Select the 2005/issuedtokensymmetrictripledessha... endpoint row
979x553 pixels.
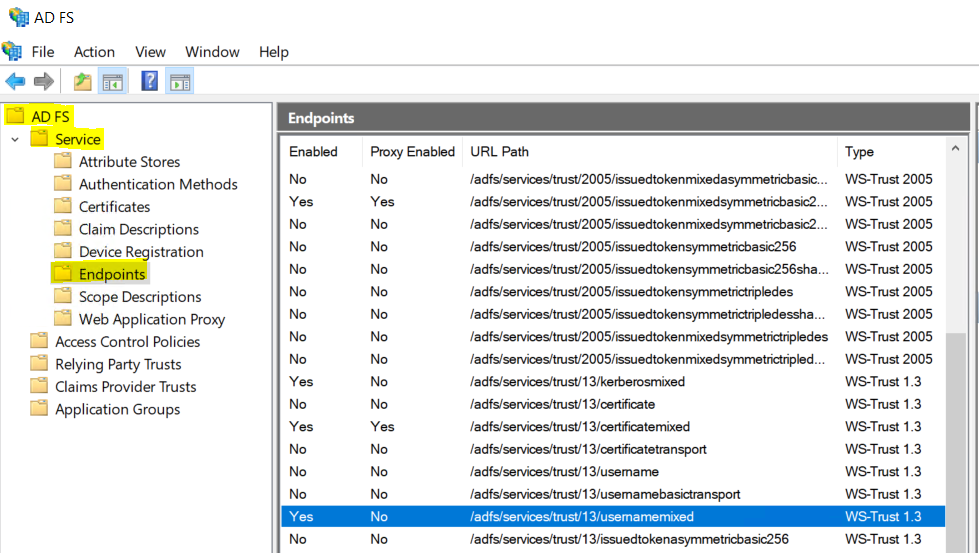[x=612, y=314]
